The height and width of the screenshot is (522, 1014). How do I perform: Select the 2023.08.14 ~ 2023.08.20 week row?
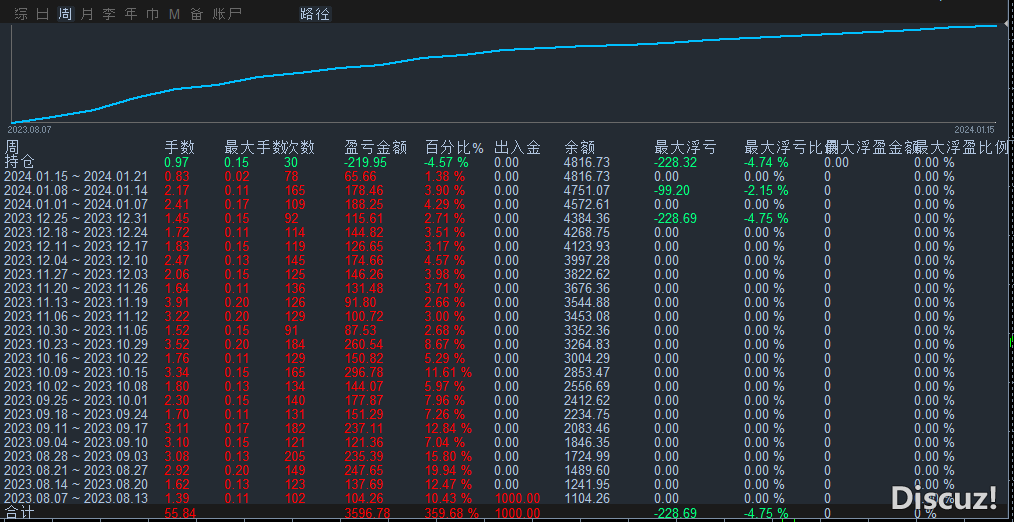pyautogui.click(x=76, y=484)
